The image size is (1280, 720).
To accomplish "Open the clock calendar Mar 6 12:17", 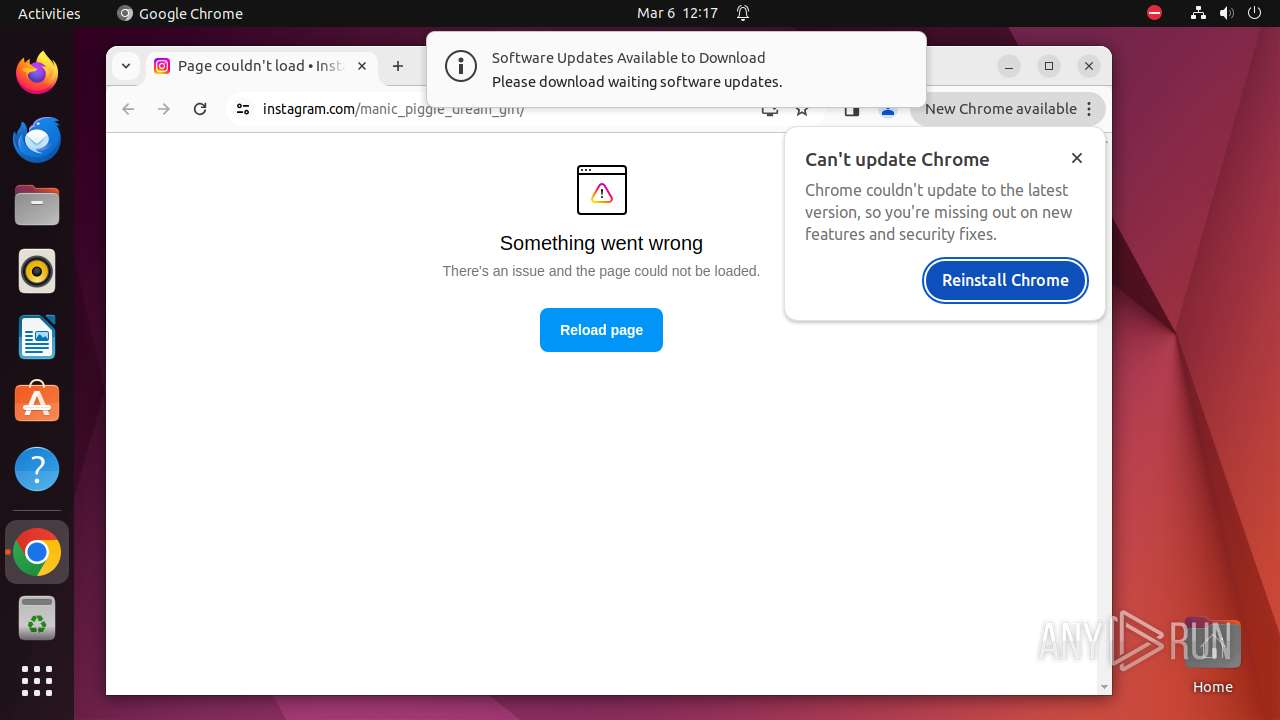I will pyautogui.click(x=677, y=13).
